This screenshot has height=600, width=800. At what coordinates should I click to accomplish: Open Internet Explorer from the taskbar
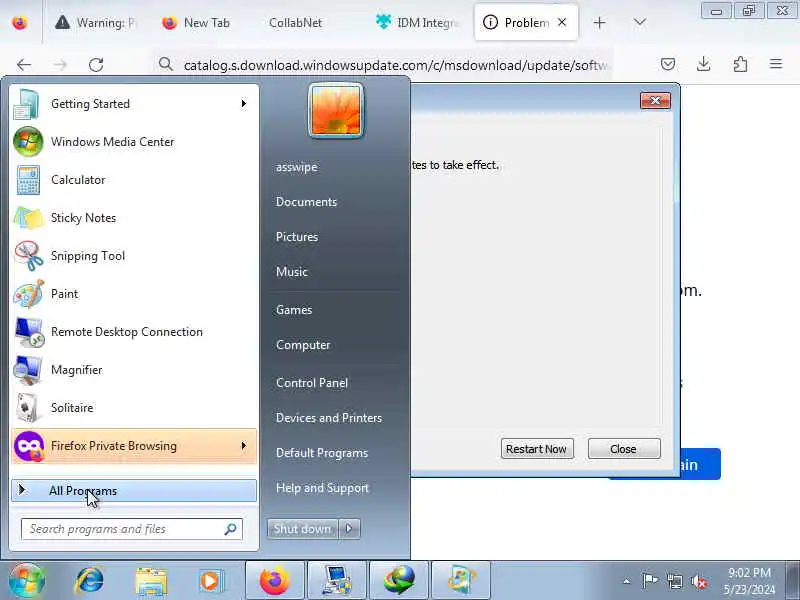(89, 581)
